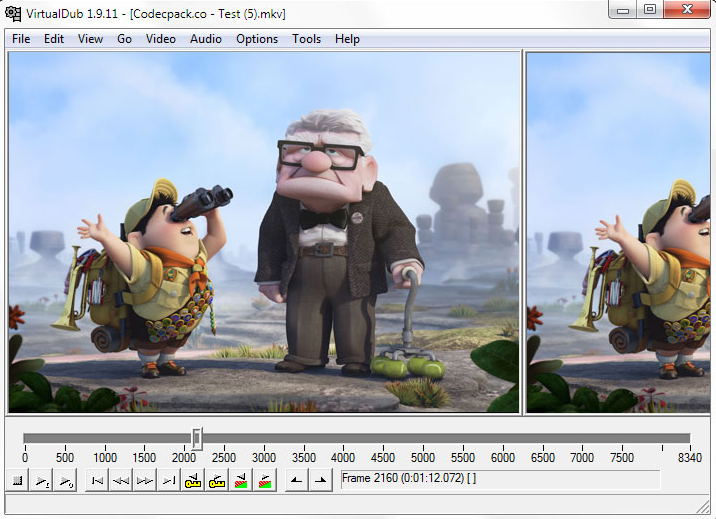Open the Video menu
716x519 pixels.
click(x=161, y=39)
